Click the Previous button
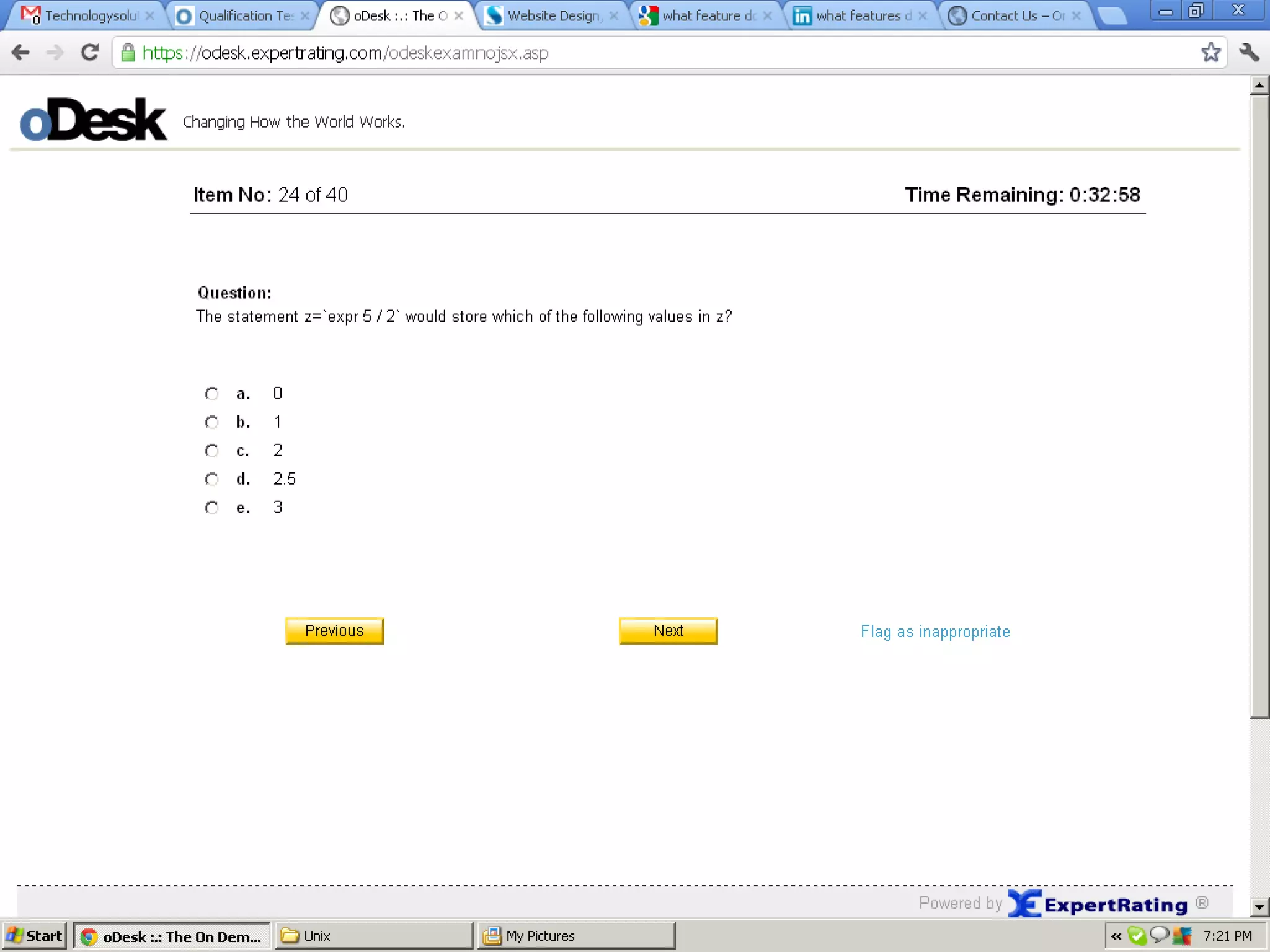The width and height of the screenshot is (1270, 952). tap(334, 631)
